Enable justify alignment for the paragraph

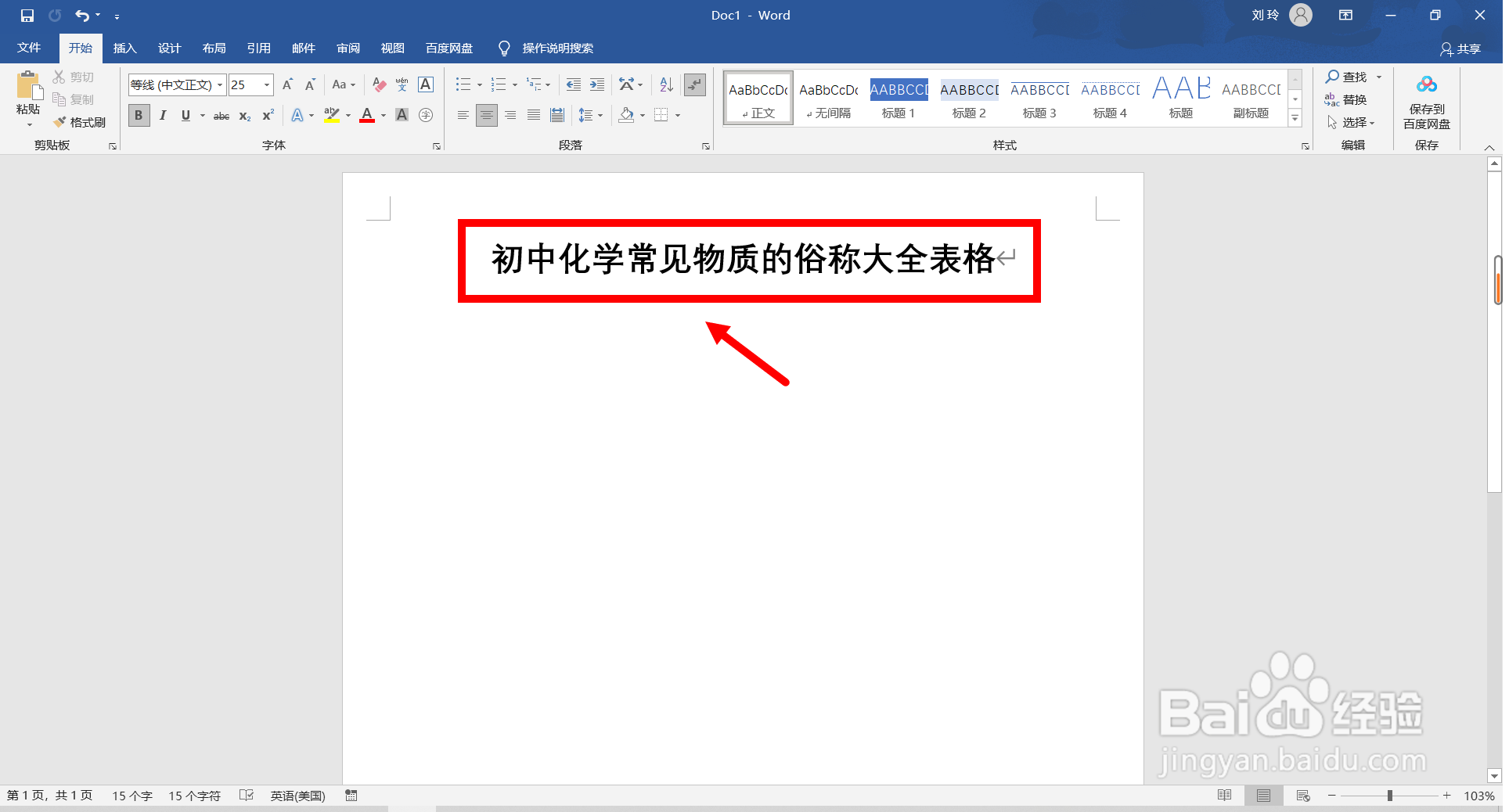tap(534, 115)
